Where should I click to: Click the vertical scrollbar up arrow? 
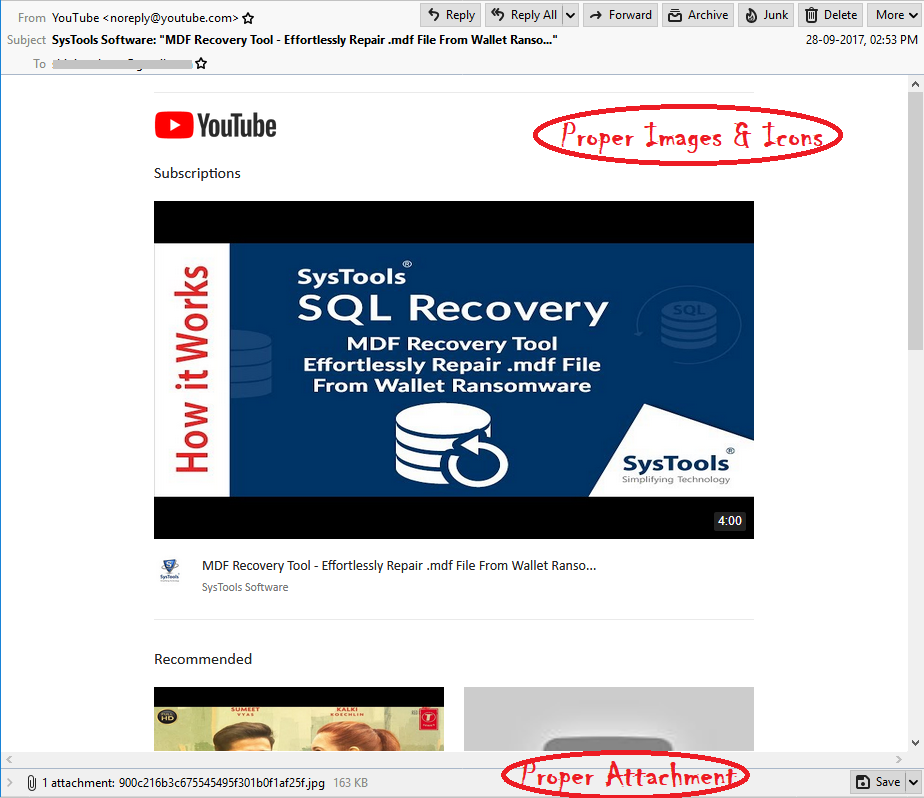coord(915,84)
